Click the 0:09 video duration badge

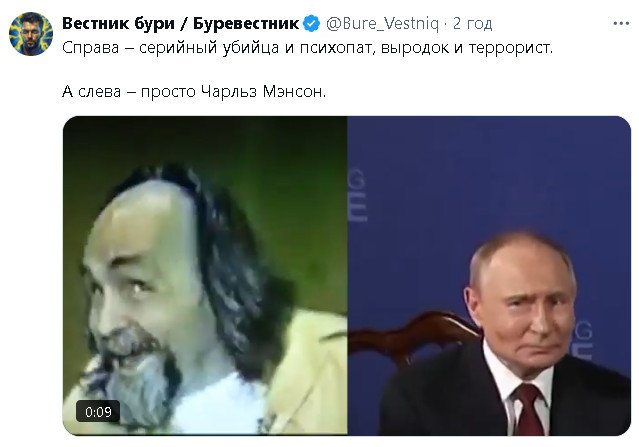(98, 412)
